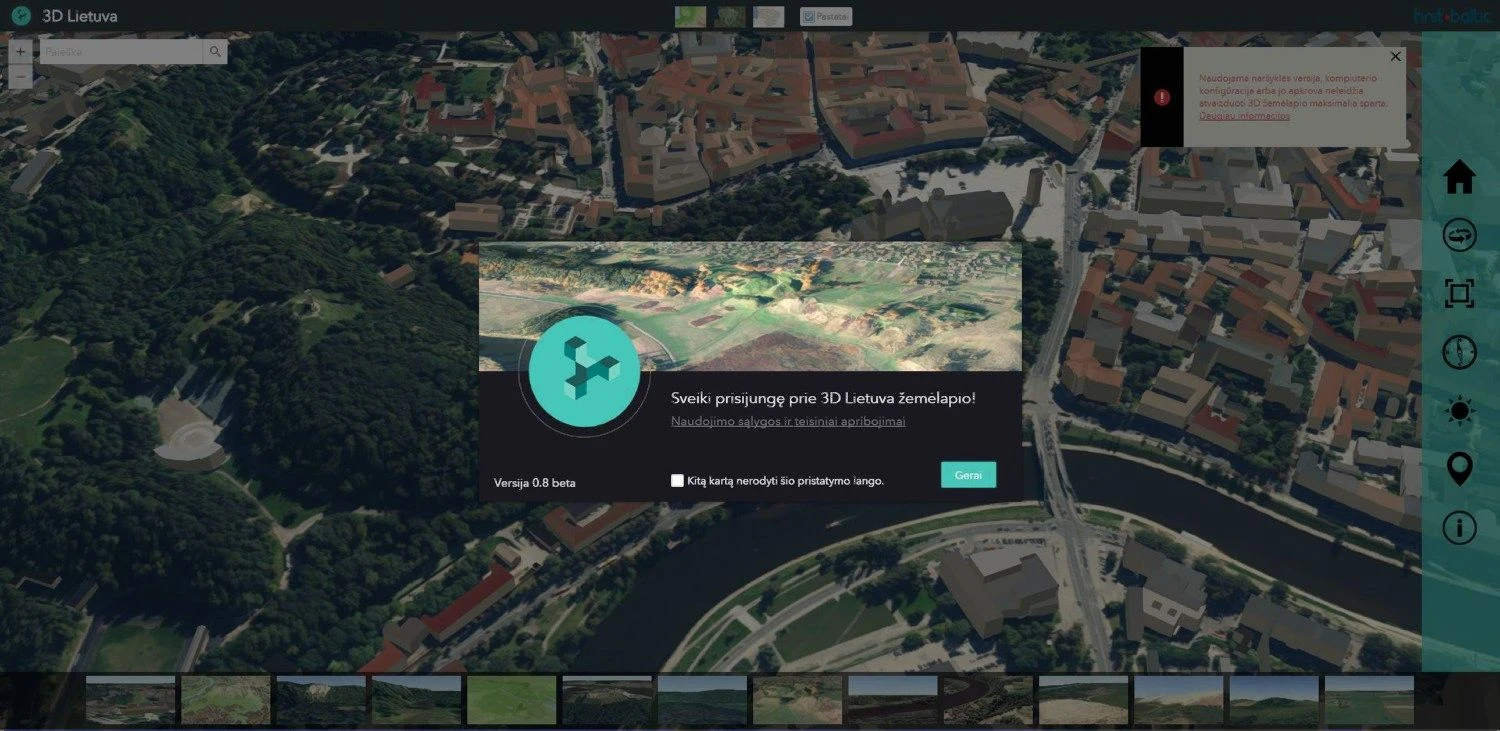Click the plus zoom in button

(21, 52)
